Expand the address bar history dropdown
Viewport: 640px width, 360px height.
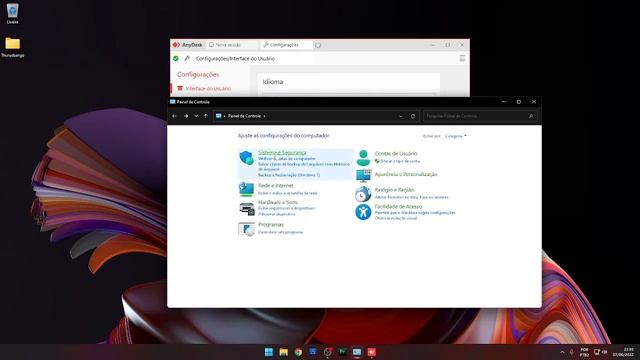(401, 116)
